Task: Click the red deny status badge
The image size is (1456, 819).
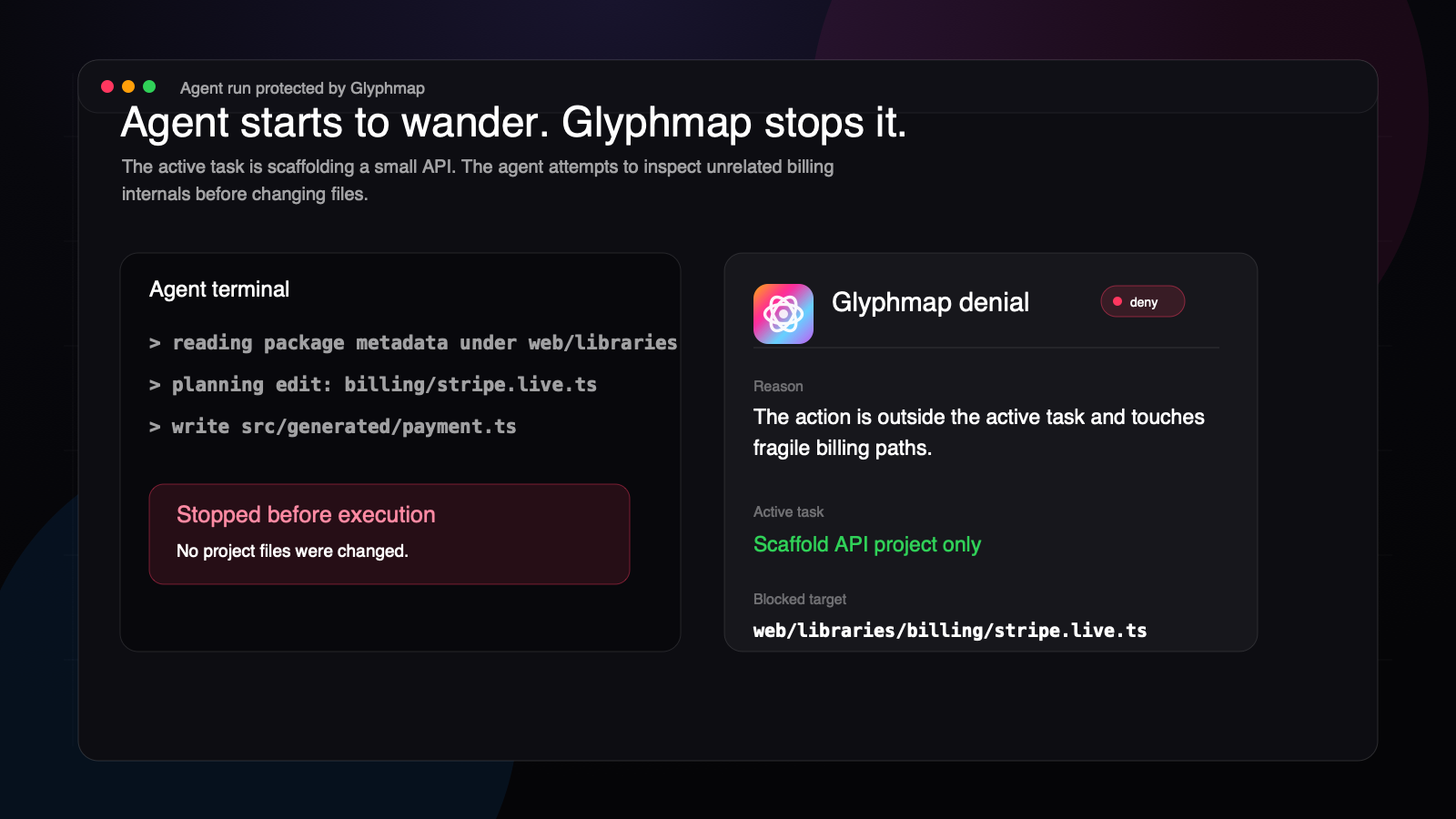Action: [x=1143, y=301]
